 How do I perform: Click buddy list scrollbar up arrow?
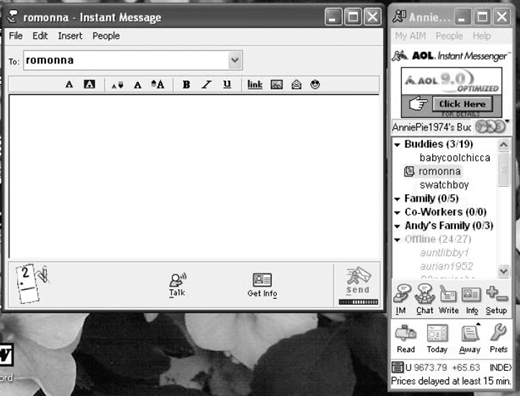click(x=503, y=145)
